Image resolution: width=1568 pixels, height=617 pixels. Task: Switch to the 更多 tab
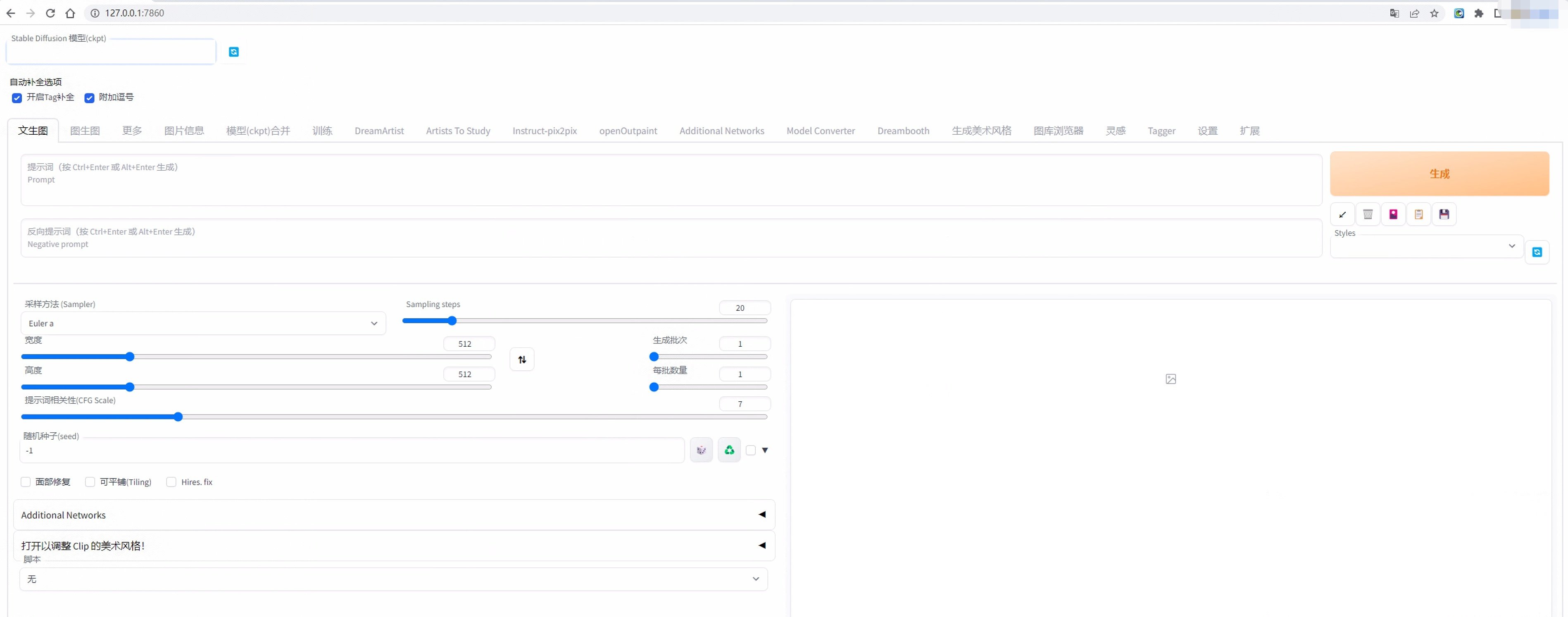click(x=132, y=131)
